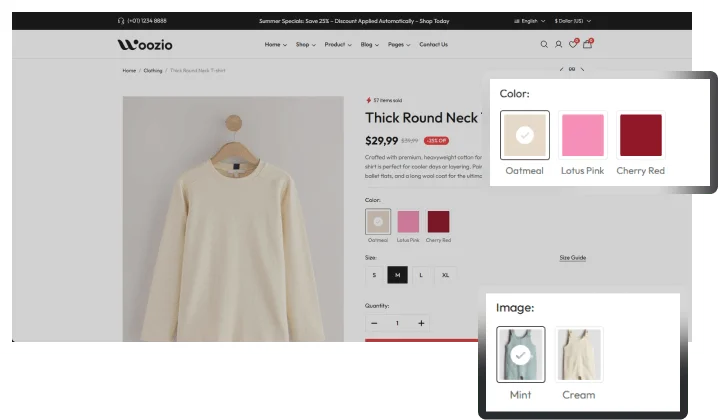Viewport: 718px width, 420px height.
Task: Open the user account icon
Action: pos(558,44)
